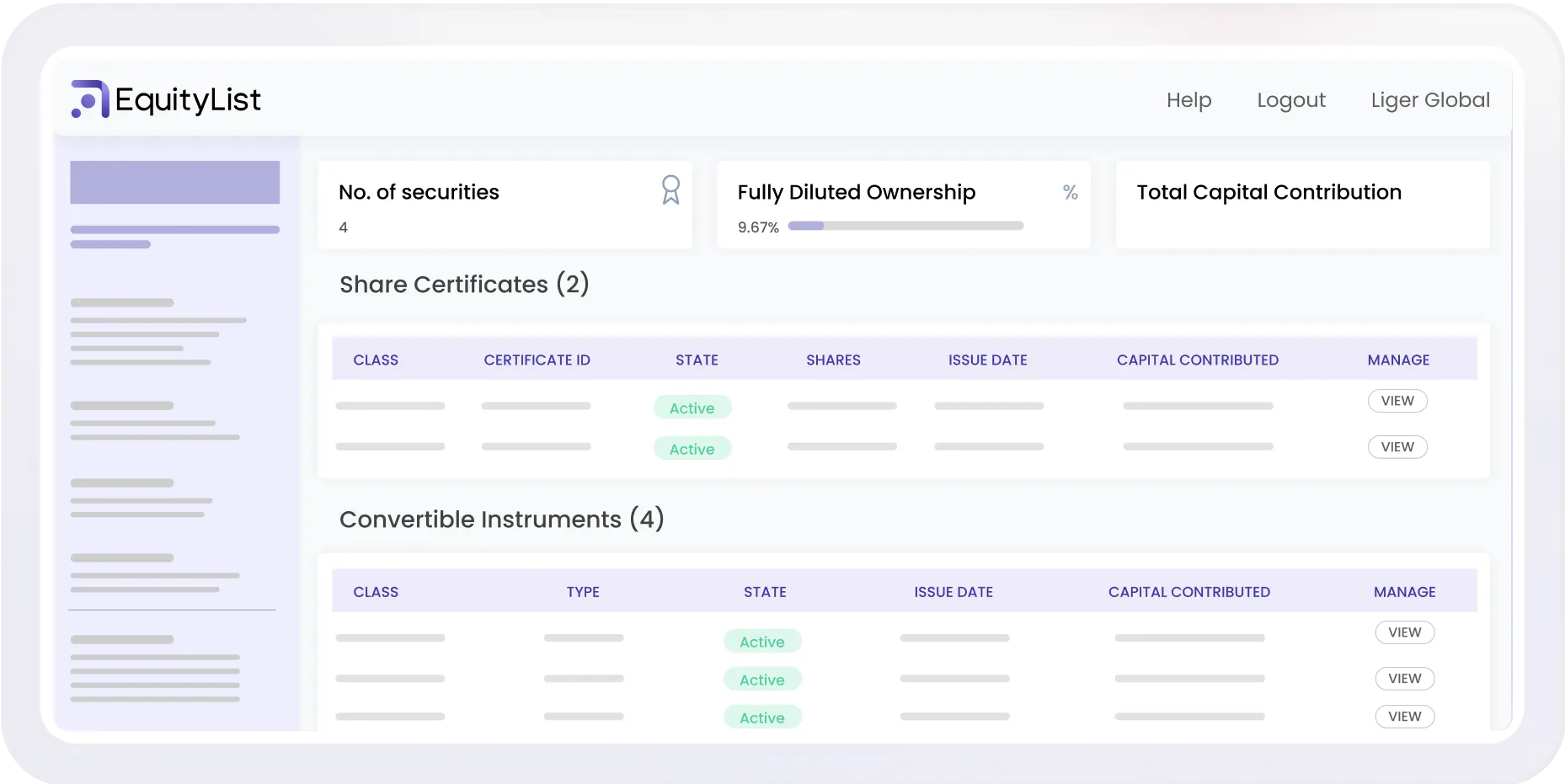Toggle Active state on second share certificate
The width and height of the screenshot is (1565, 784).
692,448
